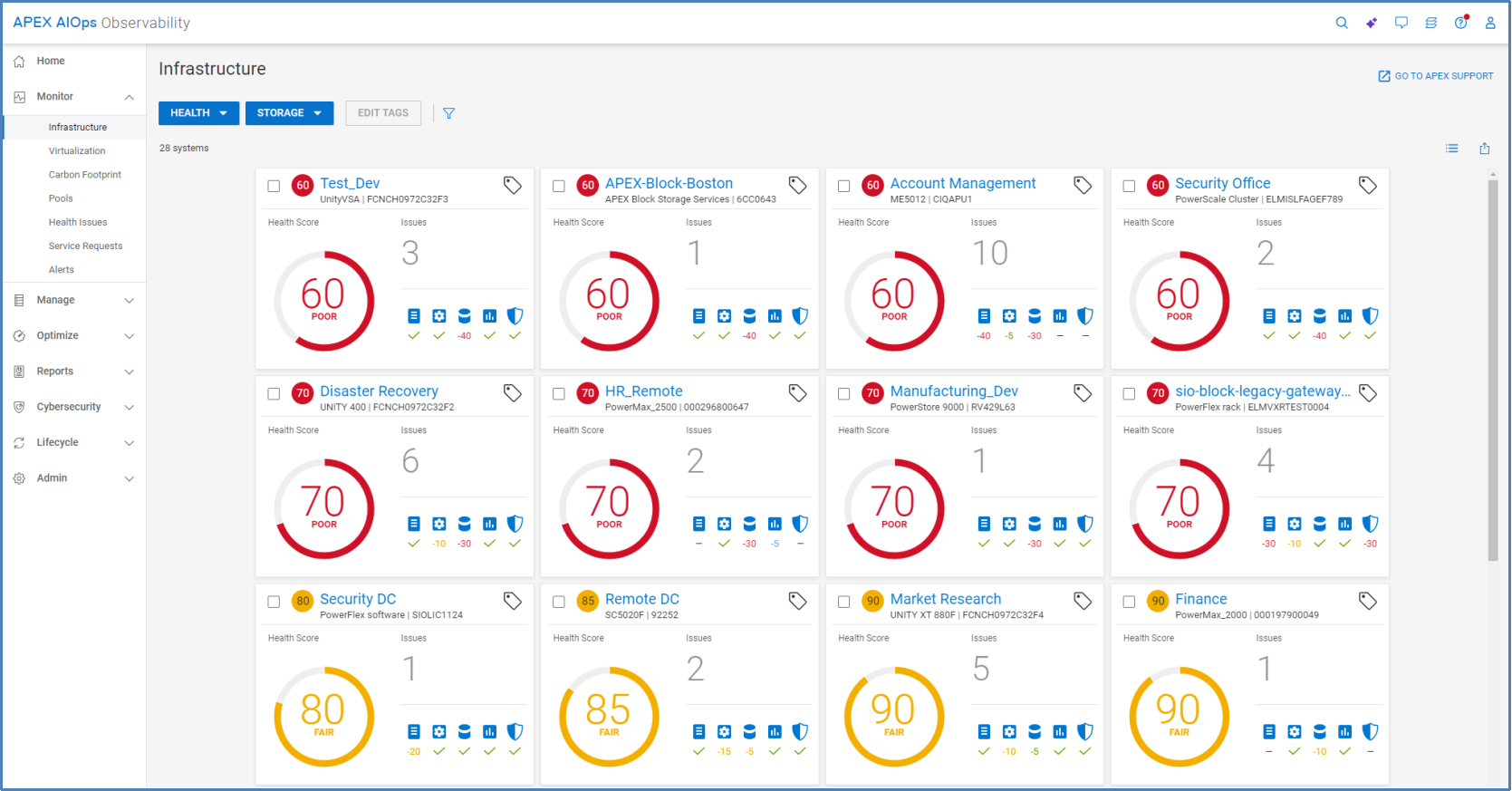Click Security DC components category icon

click(x=414, y=732)
